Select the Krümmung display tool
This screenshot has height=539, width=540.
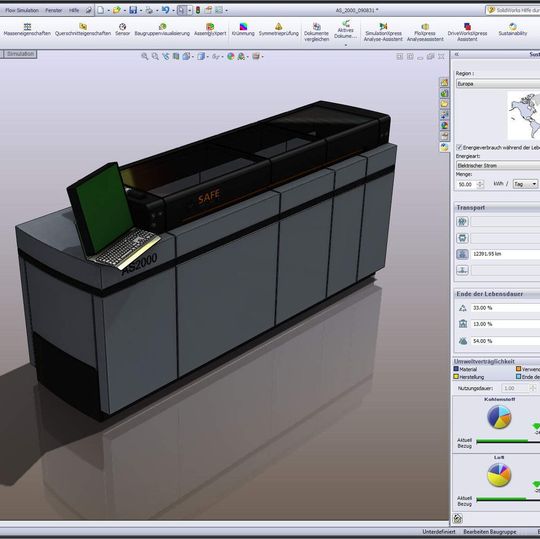[243, 29]
